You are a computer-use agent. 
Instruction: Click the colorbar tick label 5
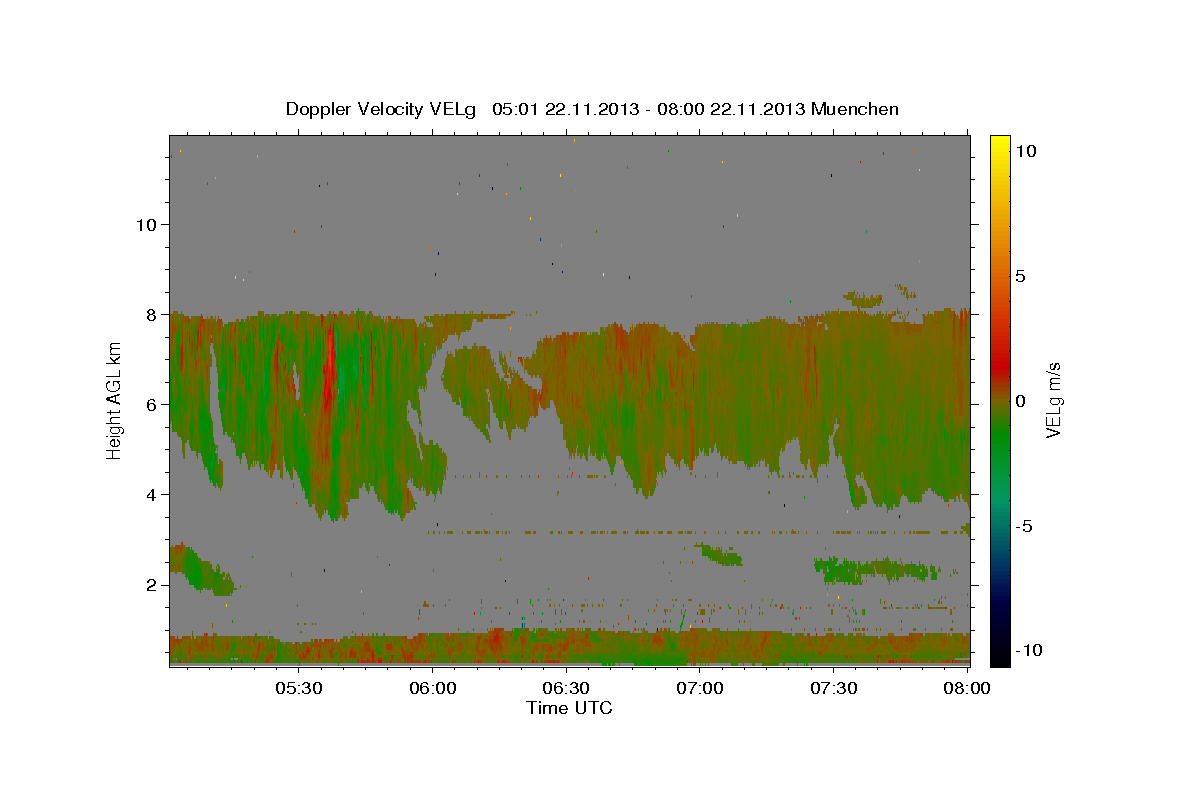point(1019,276)
